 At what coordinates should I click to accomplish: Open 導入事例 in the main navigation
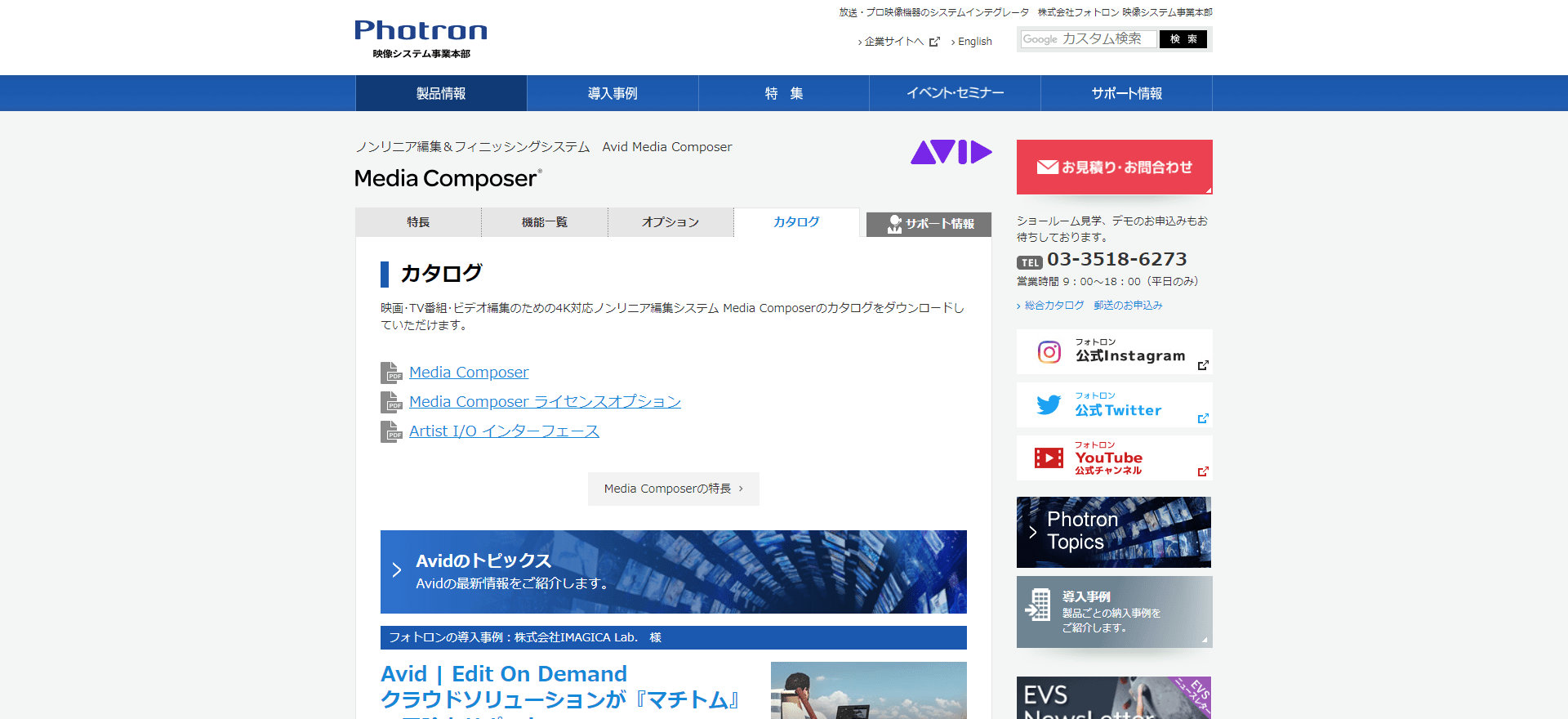click(x=612, y=93)
